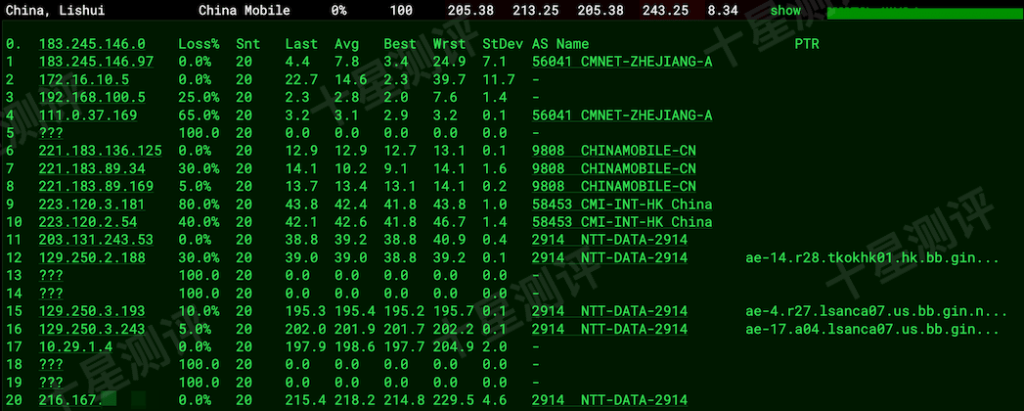1024x411 pixels.
Task: Click the 'Snt' column header
Action: (x=248, y=44)
